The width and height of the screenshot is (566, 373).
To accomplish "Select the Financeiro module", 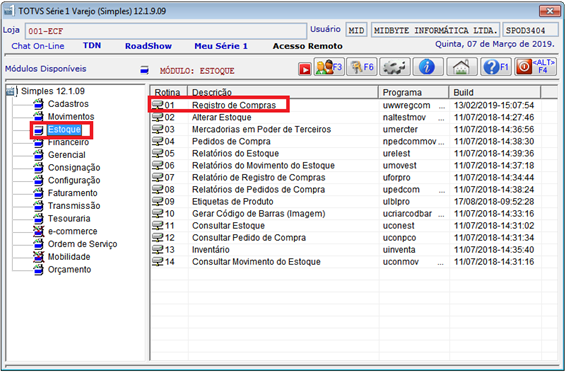I will pyautogui.click(x=69, y=142).
